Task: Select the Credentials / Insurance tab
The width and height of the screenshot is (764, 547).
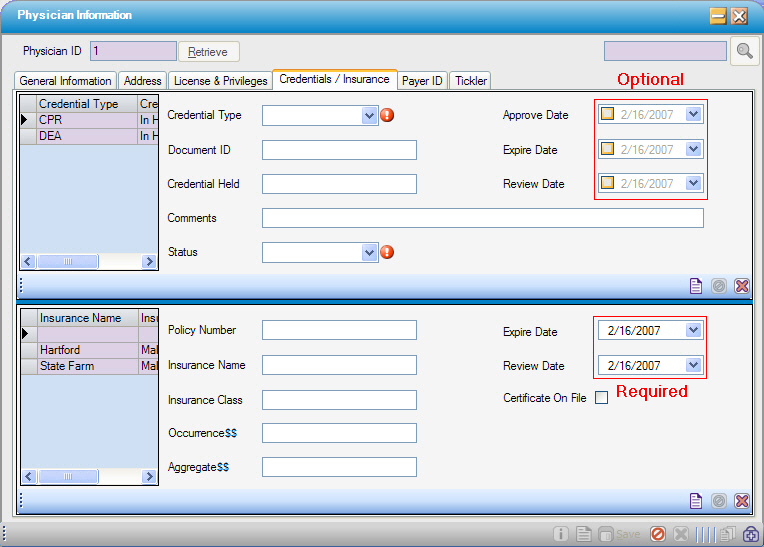Action: click(x=335, y=79)
